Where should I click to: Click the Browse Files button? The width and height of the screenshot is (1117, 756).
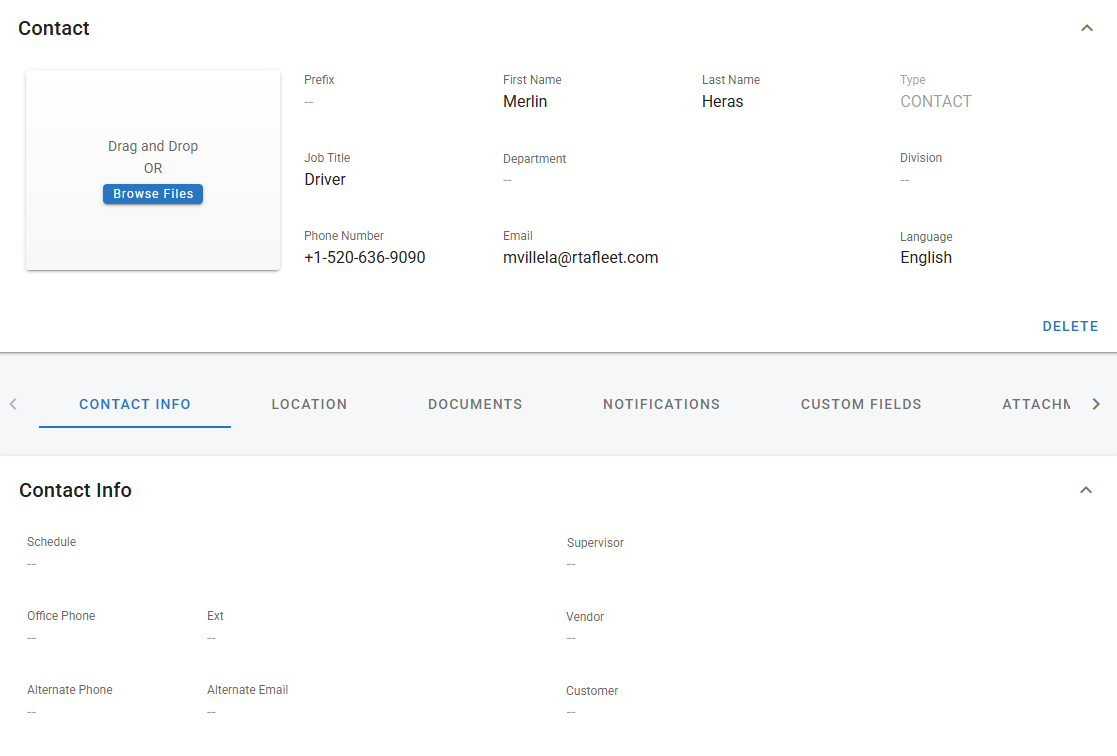pos(152,193)
